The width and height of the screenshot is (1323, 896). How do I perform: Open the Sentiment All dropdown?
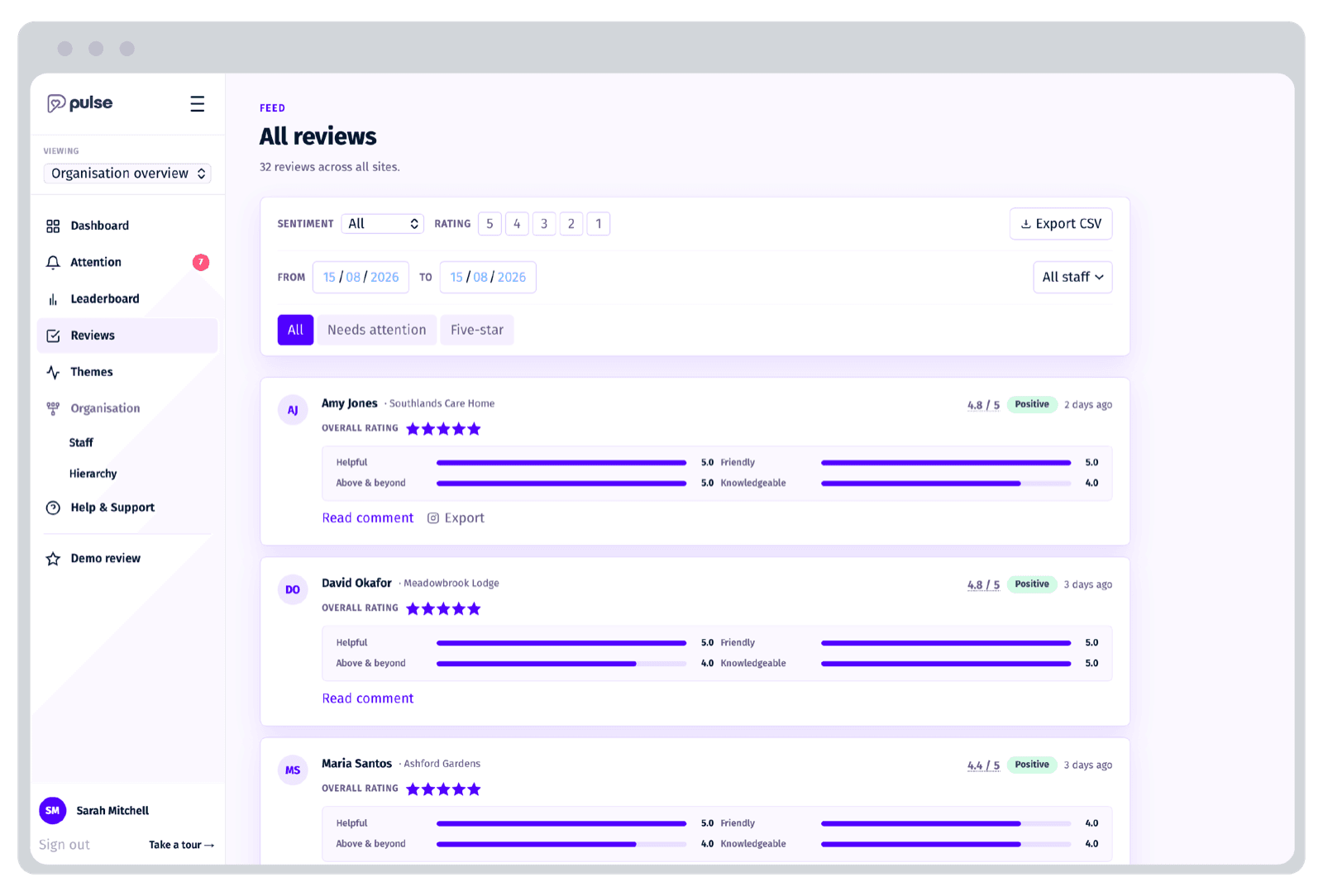[383, 224]
